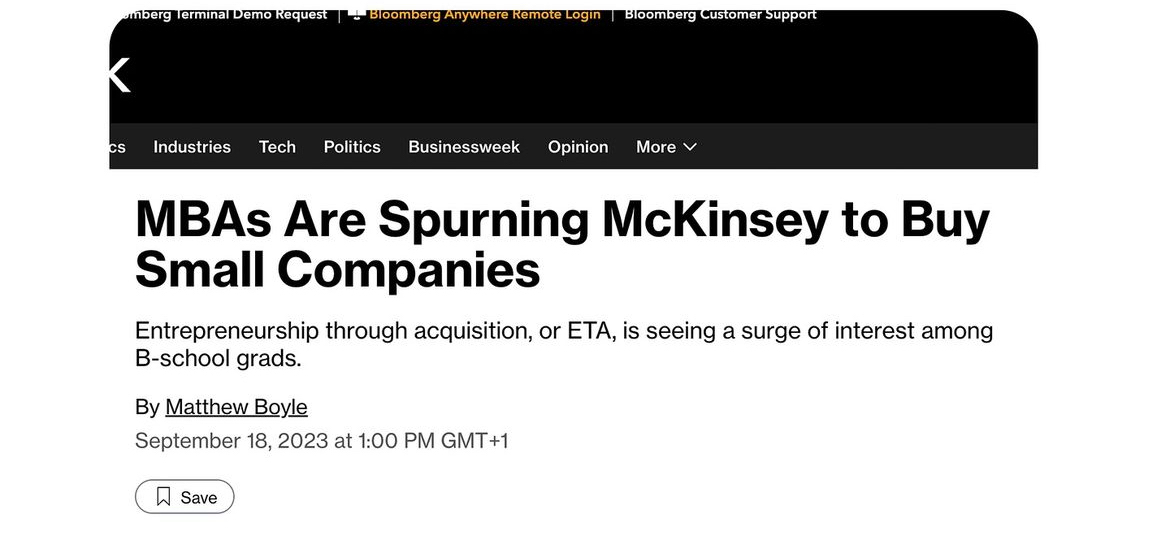Click the remote login icon in top bar
This screenshot has width=1170, height=539.
tap(356, 13)
